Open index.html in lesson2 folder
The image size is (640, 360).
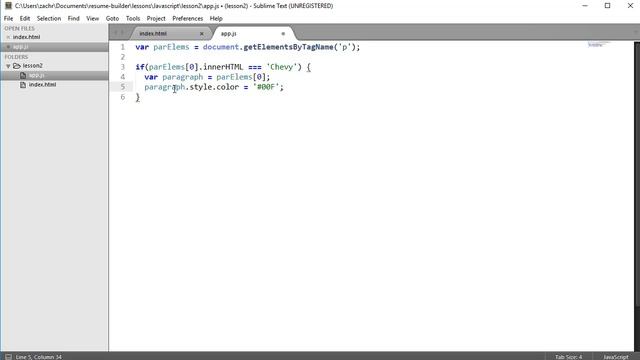(x=42, y=84)
